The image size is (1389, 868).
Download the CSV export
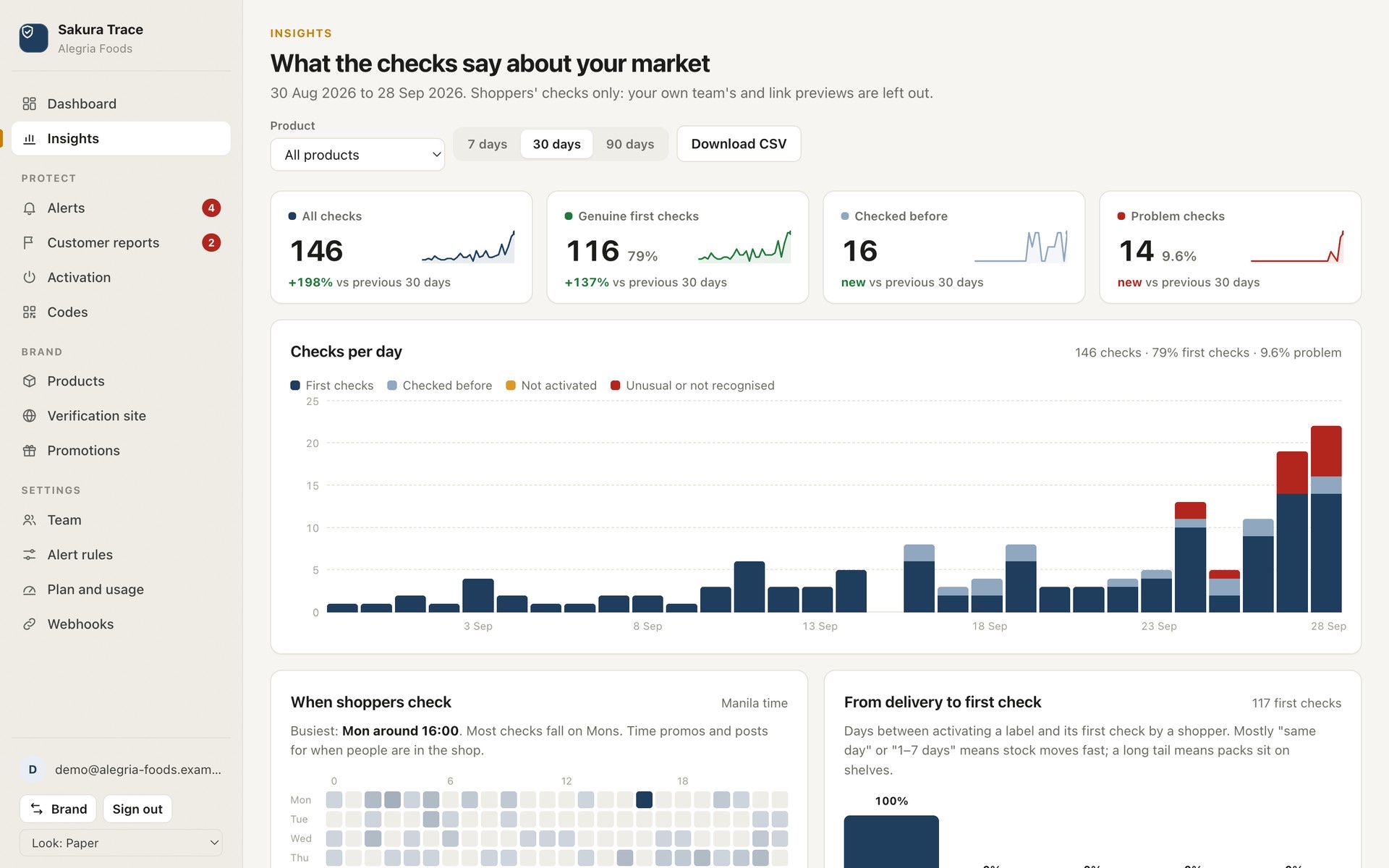[739, 144]
